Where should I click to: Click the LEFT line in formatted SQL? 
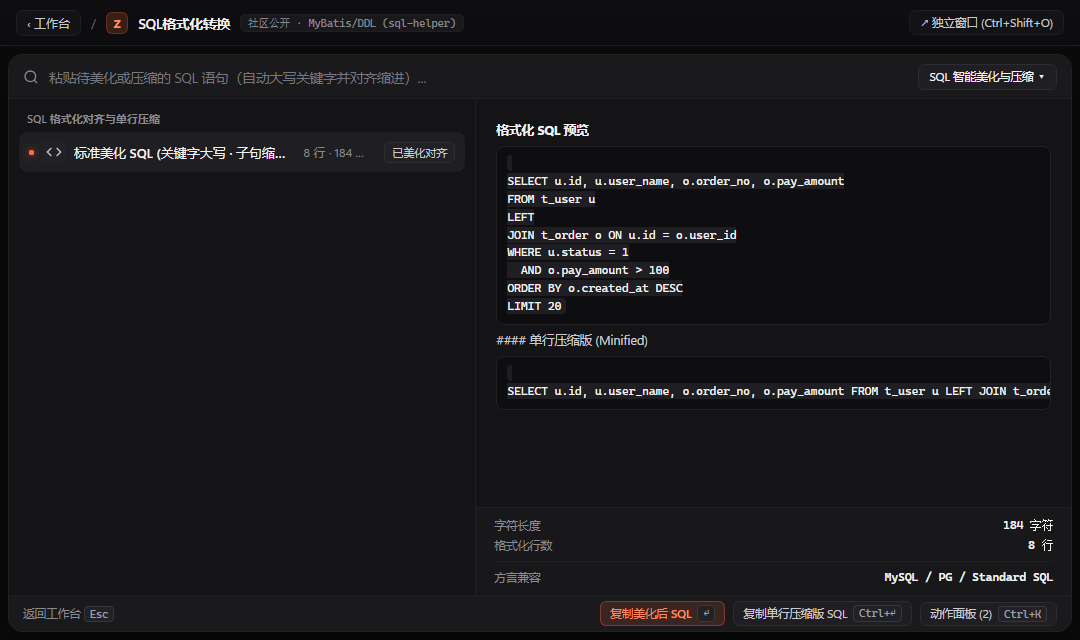tap(521, 217)
